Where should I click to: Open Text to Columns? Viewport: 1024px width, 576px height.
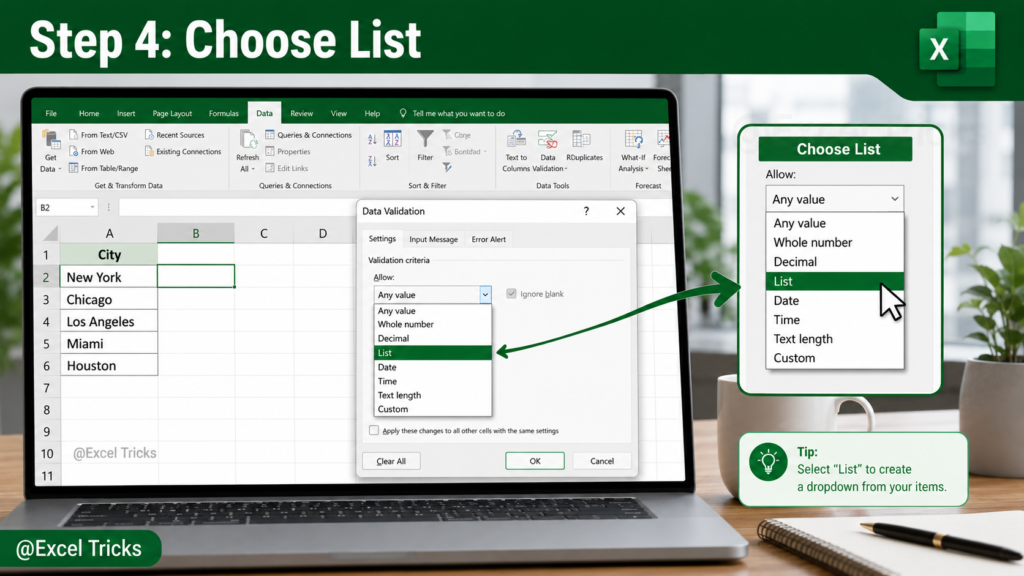click(516, 139)
